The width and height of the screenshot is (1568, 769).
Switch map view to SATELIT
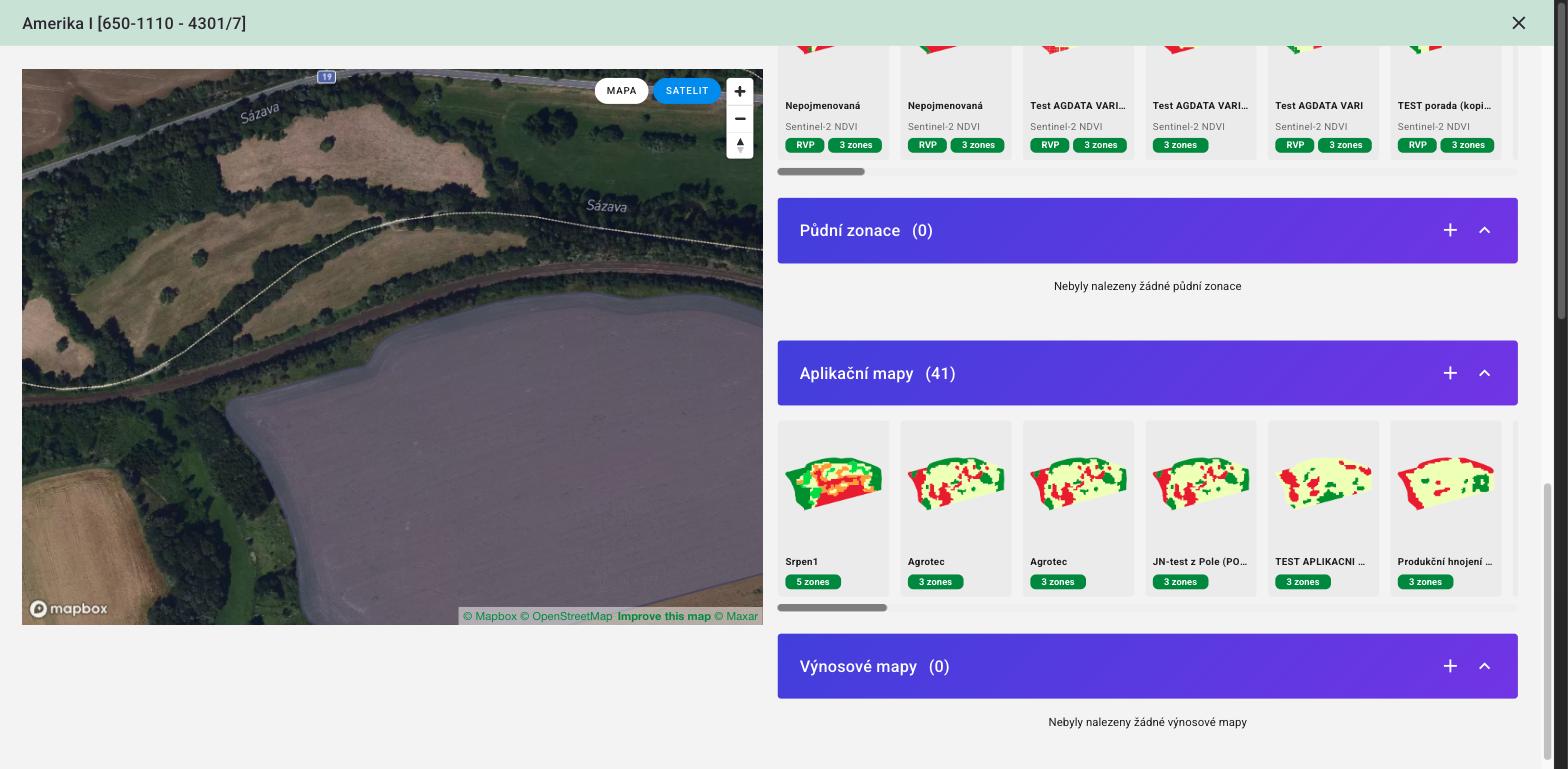pyautogui.click(x=687, y=91)
